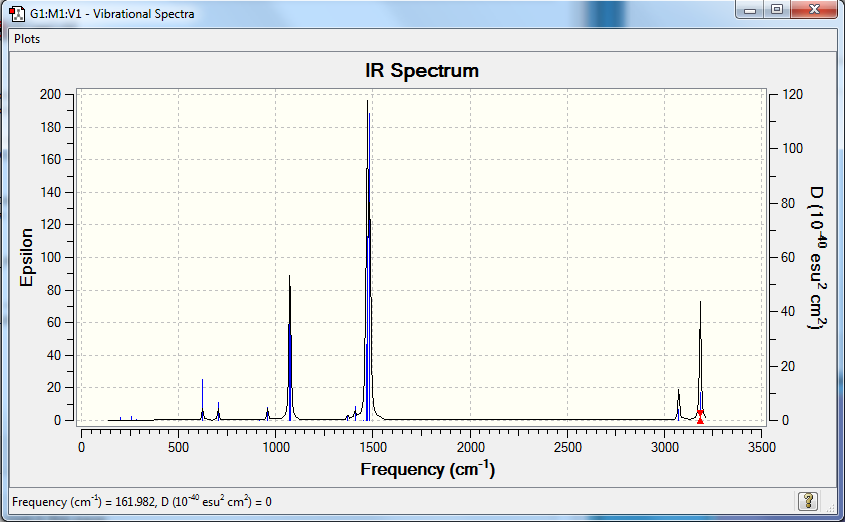Click the Epsilon axis label
The height and width of the screenshot is (522, 845).
tap(26, 257)
